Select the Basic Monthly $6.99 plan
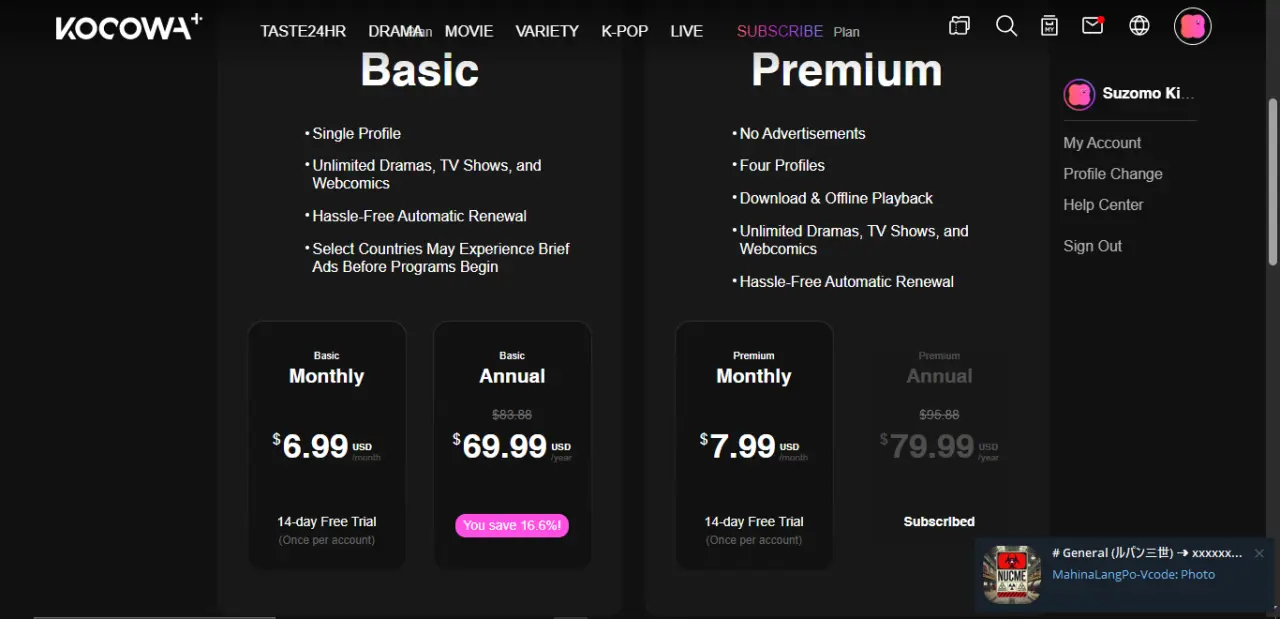The image size is (1280, 619). tap(327, 445)
